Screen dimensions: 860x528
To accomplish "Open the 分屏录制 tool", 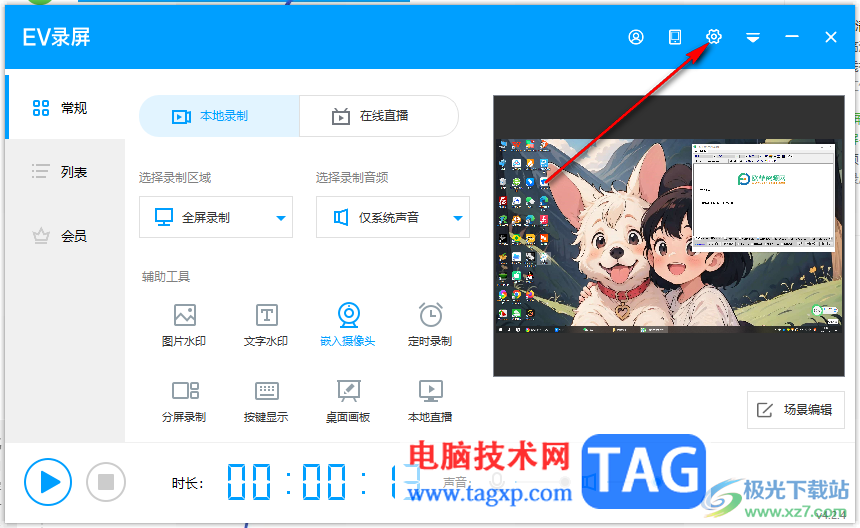I will pos(184,401).
